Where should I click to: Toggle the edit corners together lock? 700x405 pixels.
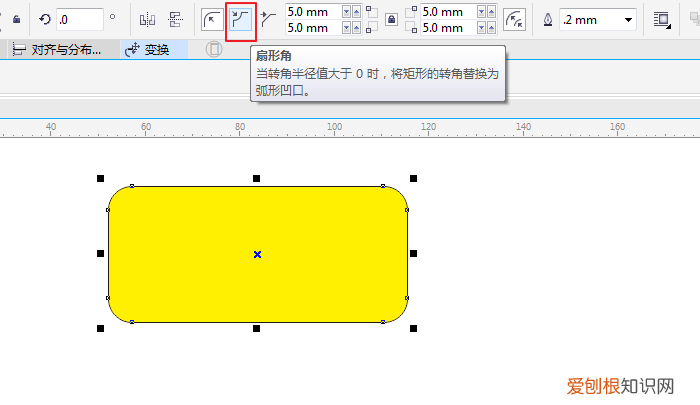click(390, 19)
